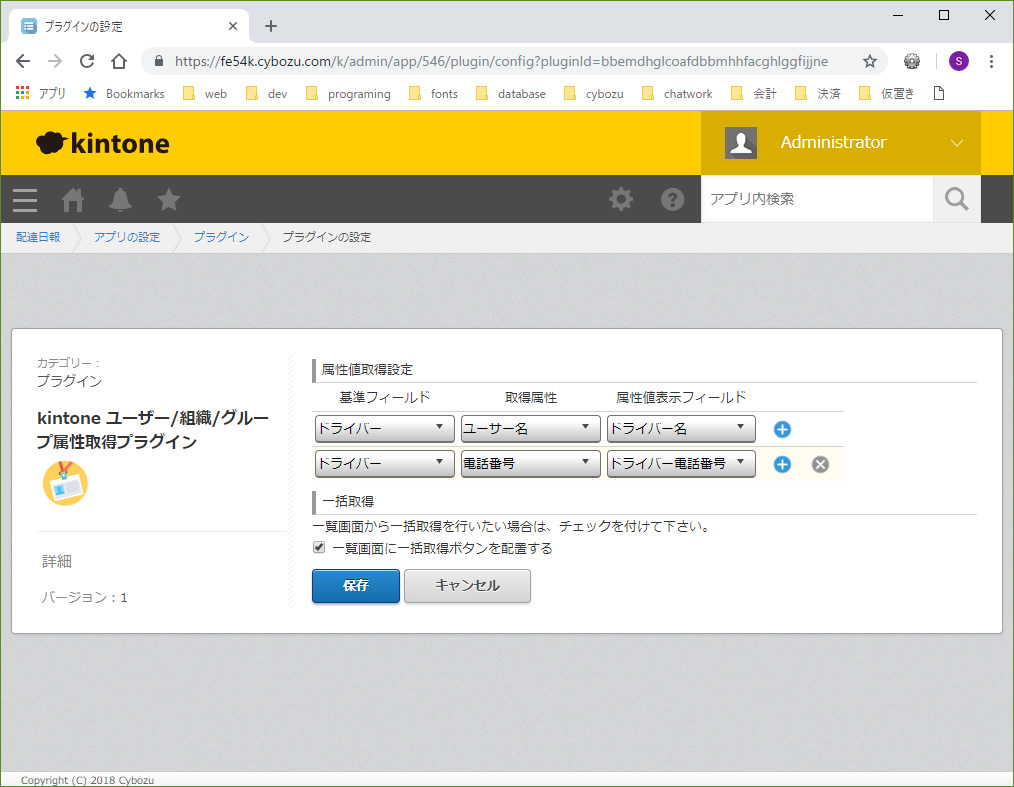Open the programing bookmarks folder
Viewport: 1014px width, 787px height.
coord(349,94)
